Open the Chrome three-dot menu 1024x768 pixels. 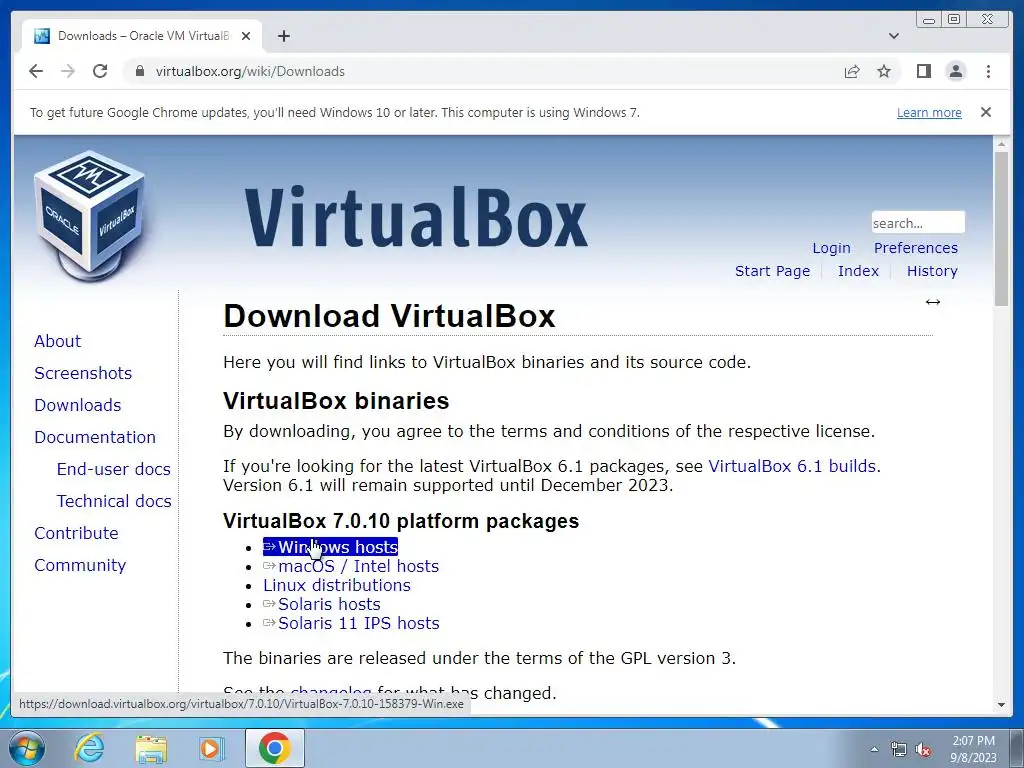(x=988, y=71)
